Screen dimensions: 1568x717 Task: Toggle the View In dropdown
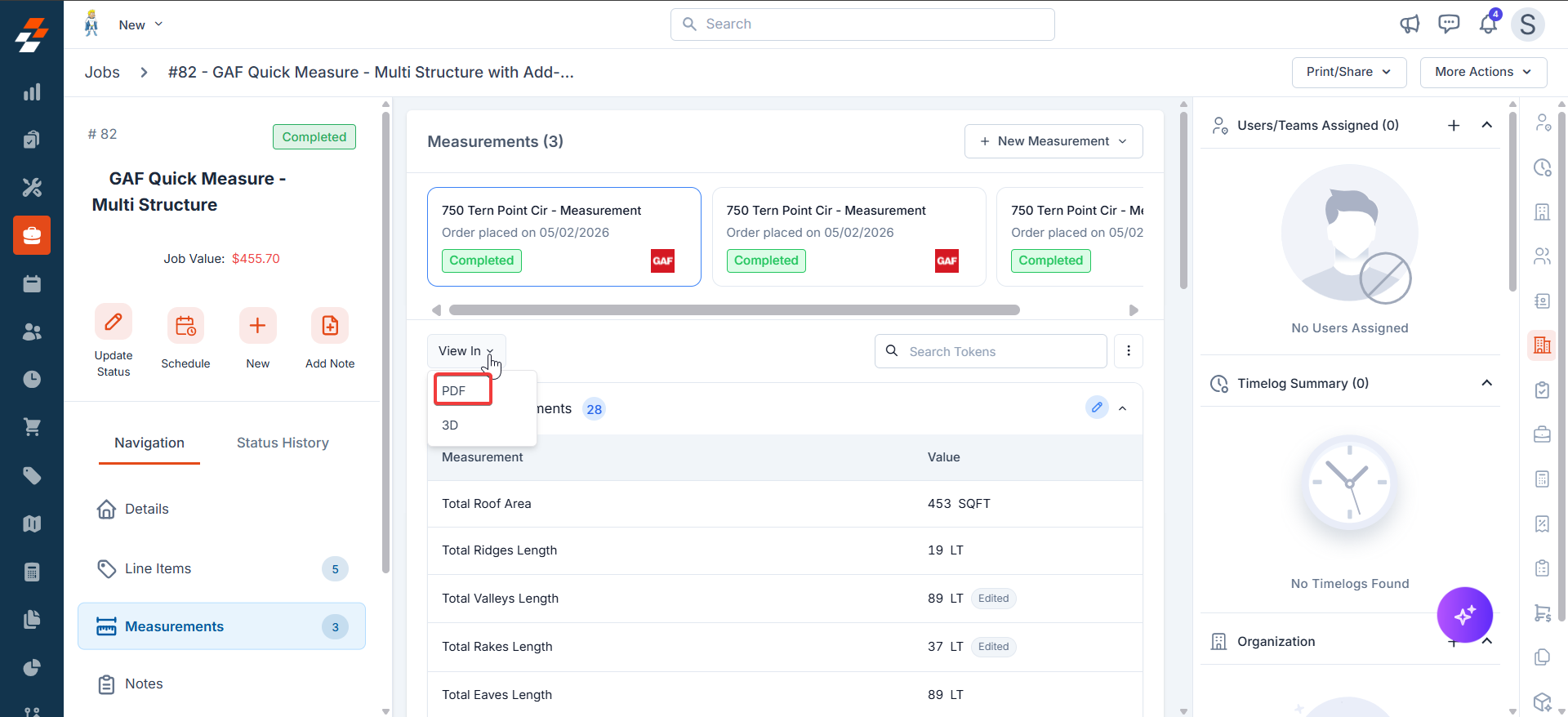point(466,351)
